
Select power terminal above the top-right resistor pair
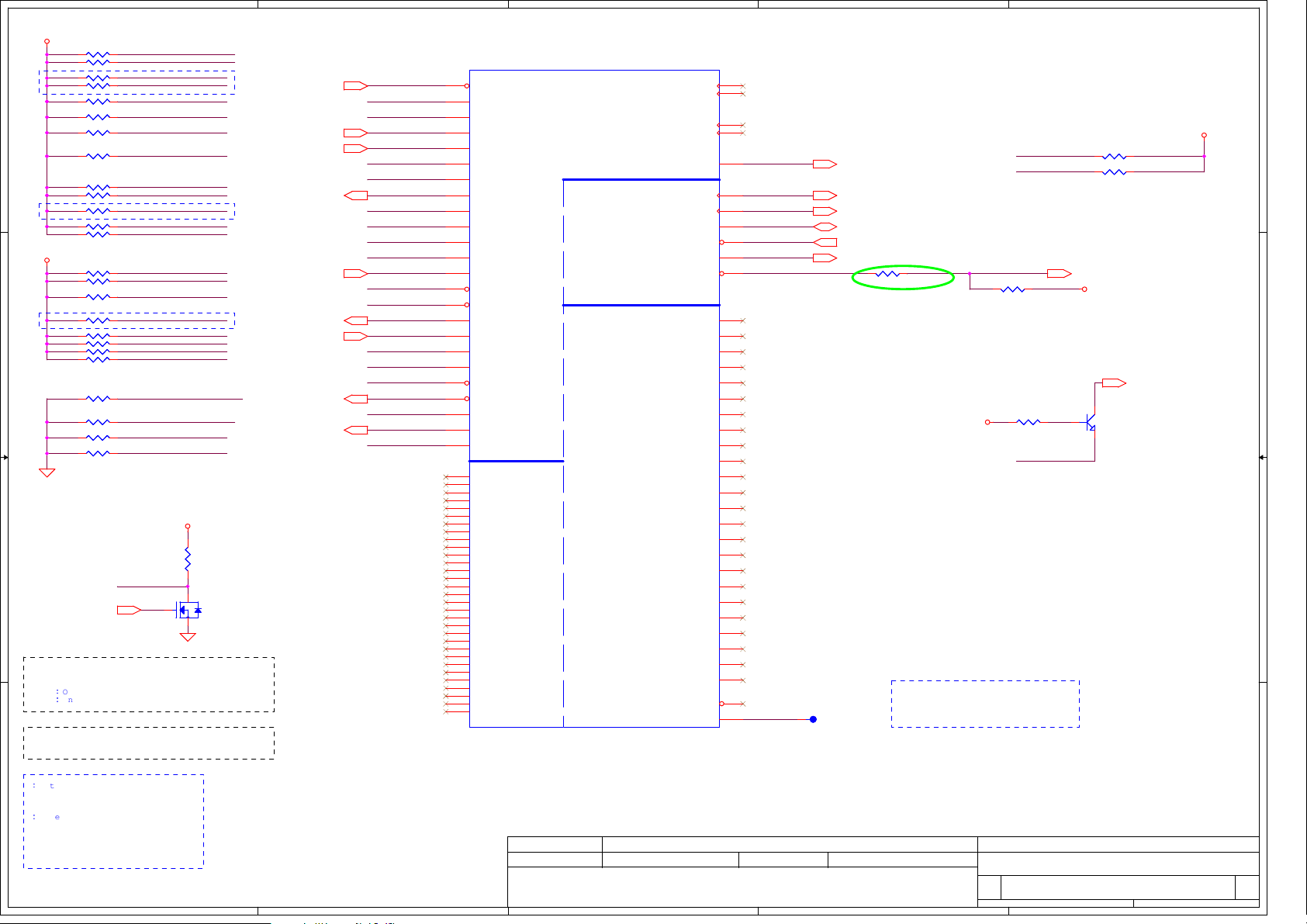coord(1204,136)
